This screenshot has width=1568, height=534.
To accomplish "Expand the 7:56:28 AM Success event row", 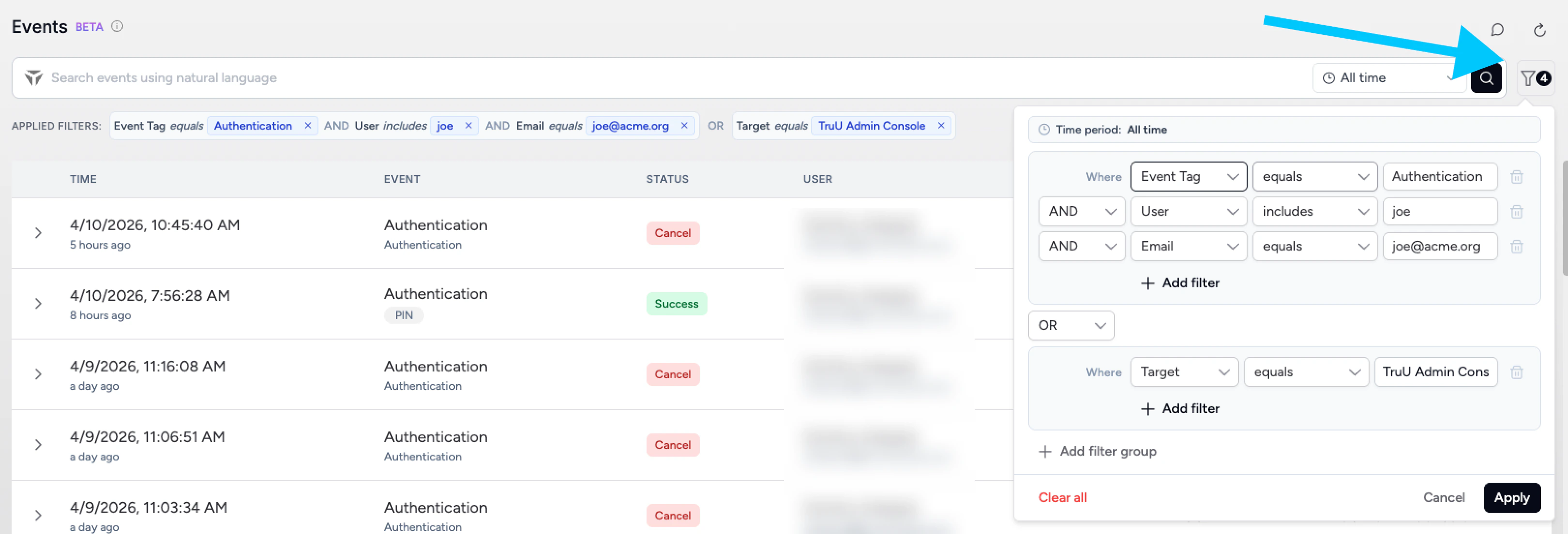I will (38, 303).
